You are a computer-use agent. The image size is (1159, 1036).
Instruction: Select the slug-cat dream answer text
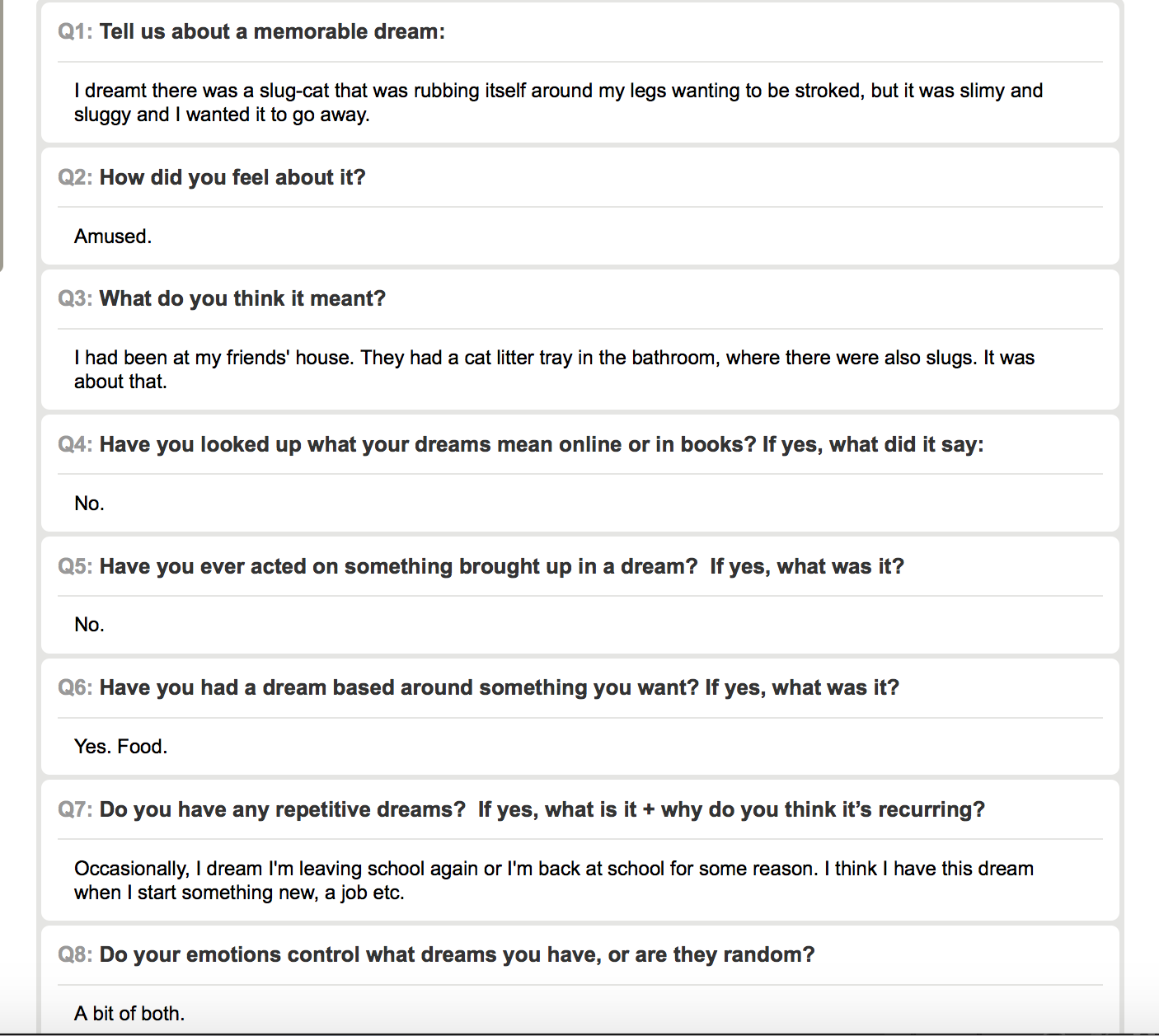[x=558, y=102]
